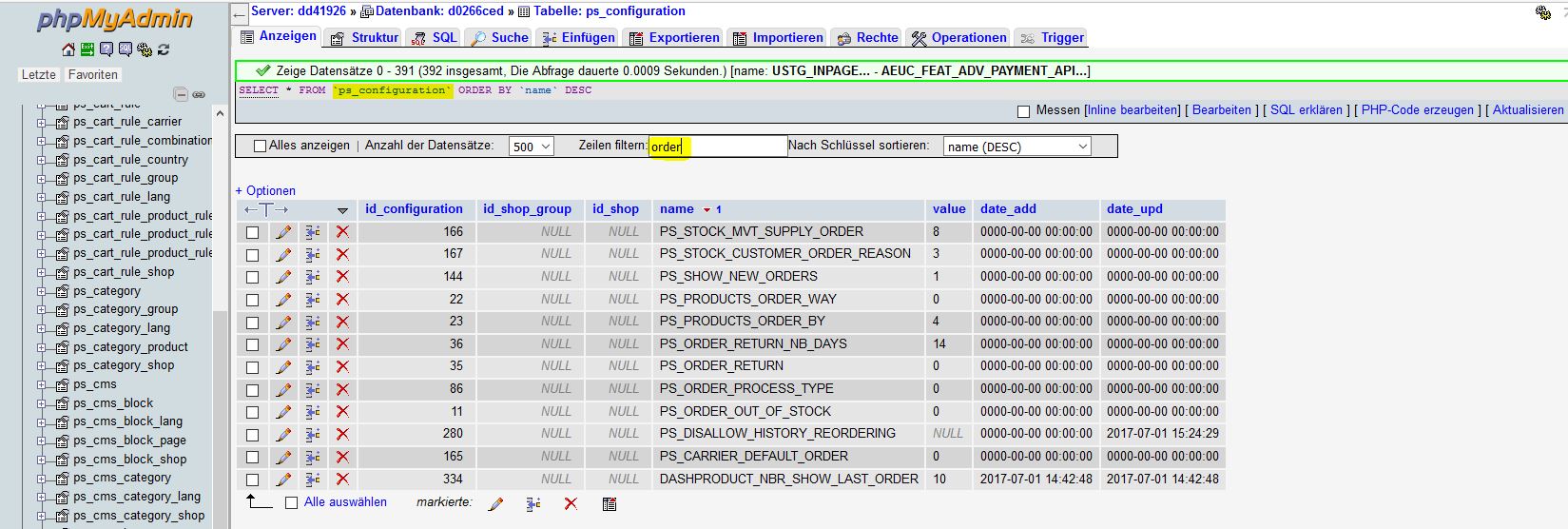Export marked rows icon below table
1568x529 pixels.
pos(610,503)
